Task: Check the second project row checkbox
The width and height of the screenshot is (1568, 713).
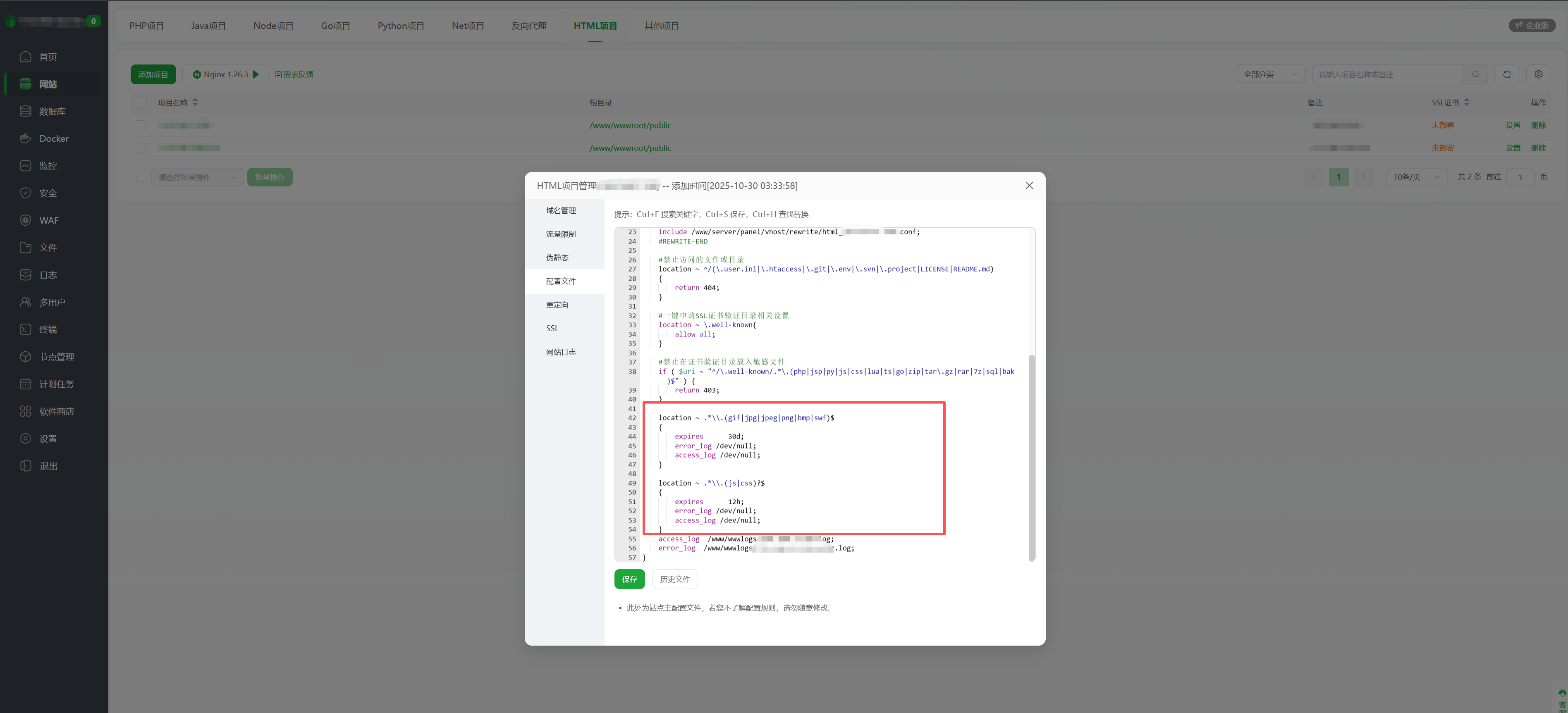Action: coord(141,148)
